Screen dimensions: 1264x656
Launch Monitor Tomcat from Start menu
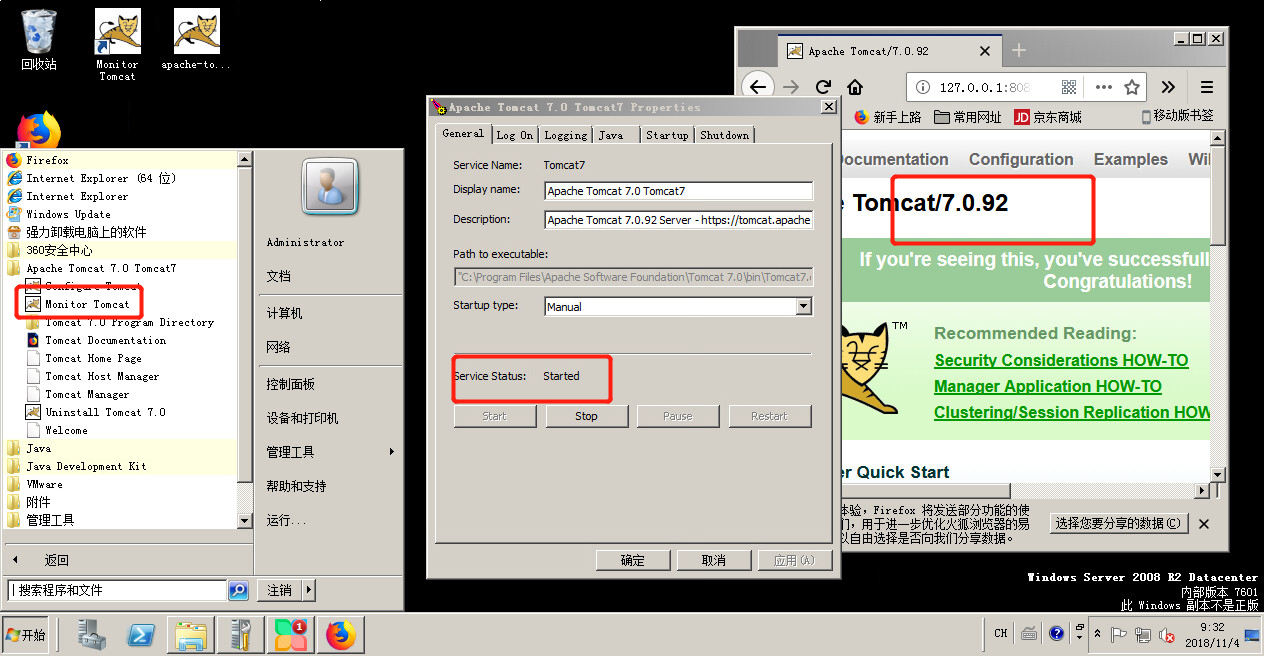[87, 304]
